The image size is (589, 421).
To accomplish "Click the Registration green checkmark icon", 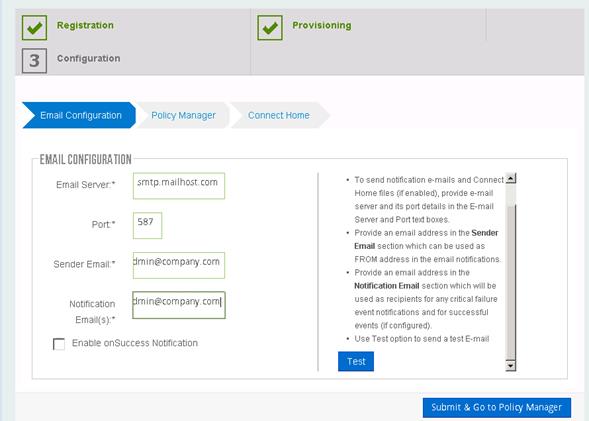I will [34, 27].
